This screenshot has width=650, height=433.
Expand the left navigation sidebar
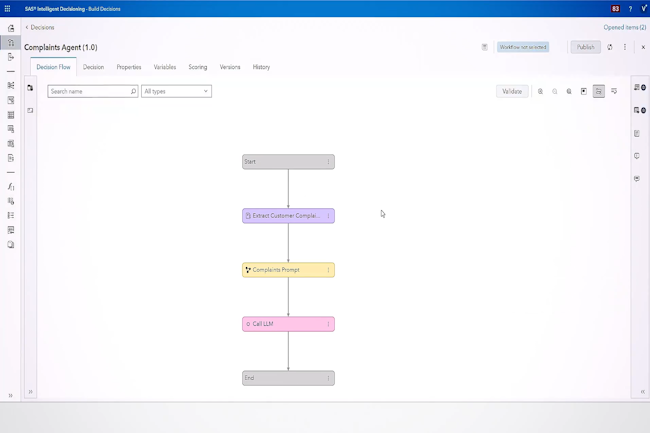[x=11, y=395]
